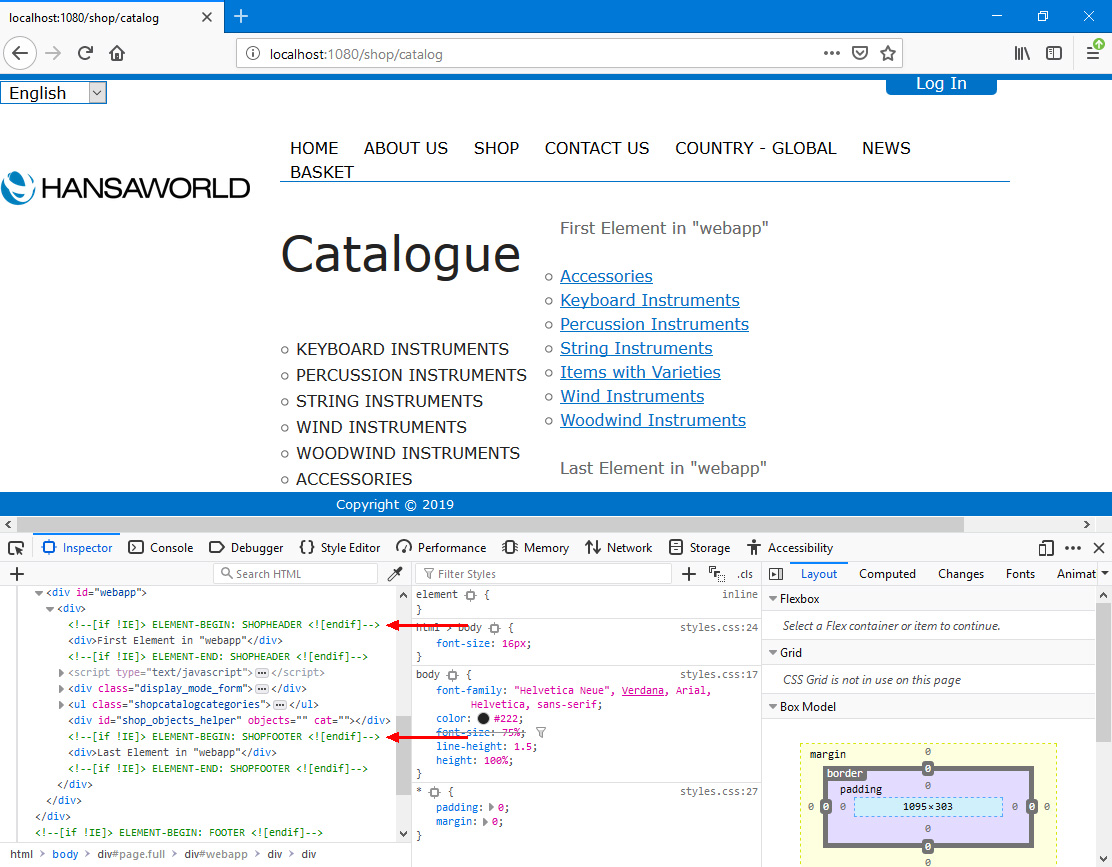Focus the Filter Styles field

[544, 574]
